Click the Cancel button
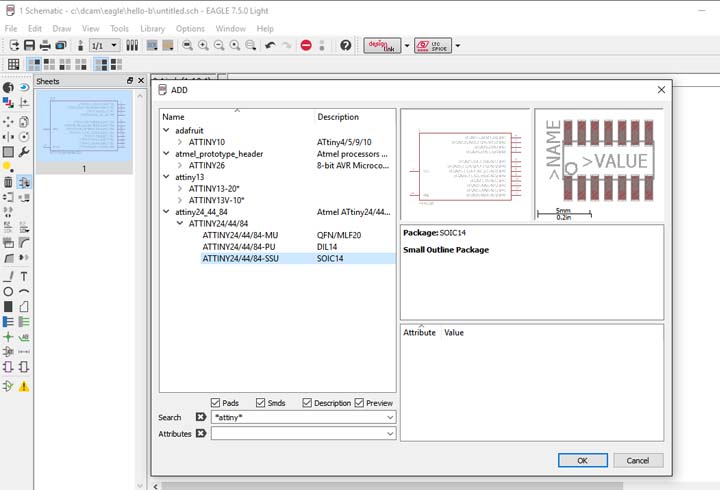Screen dimensions: 720x490 click(x=638, y=460)
